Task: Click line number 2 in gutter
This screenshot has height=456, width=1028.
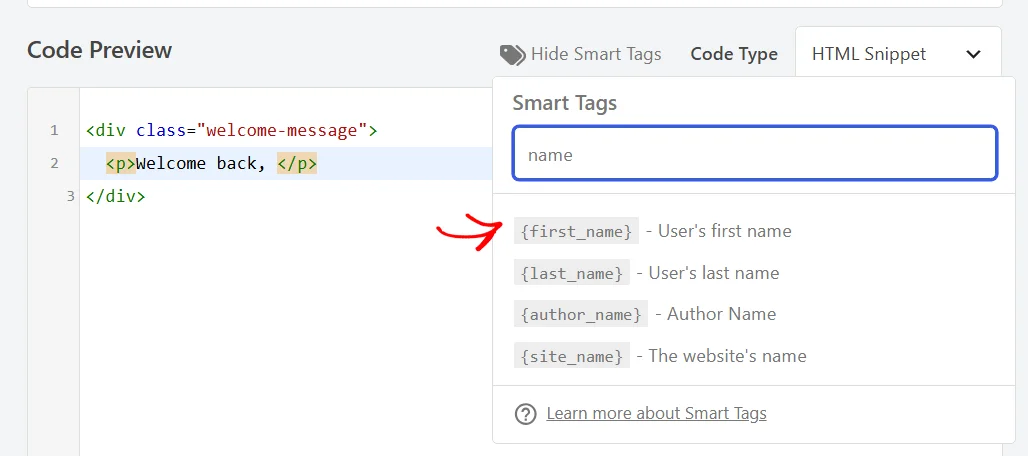Action: coord(54,163)
